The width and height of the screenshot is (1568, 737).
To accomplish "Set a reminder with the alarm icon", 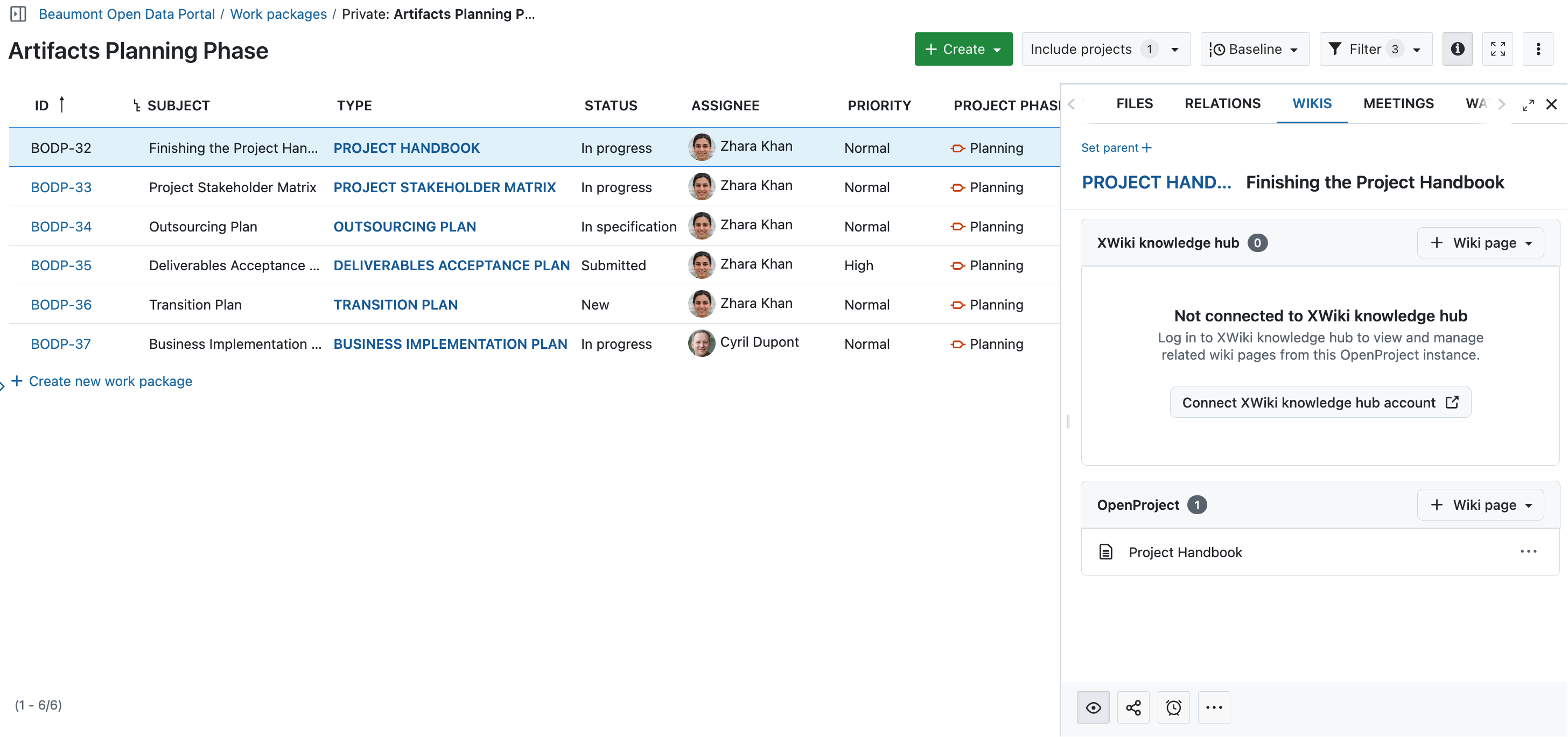I will 1173,707.
